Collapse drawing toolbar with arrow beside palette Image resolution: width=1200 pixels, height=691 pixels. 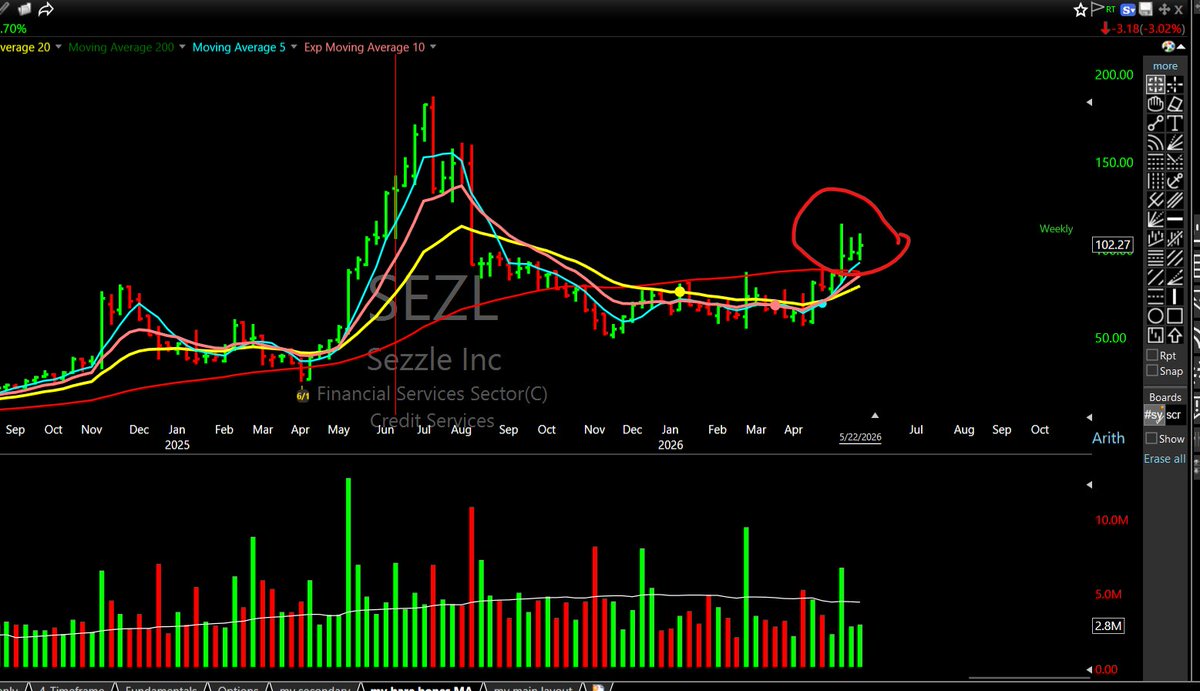[x=1181, y=47]
